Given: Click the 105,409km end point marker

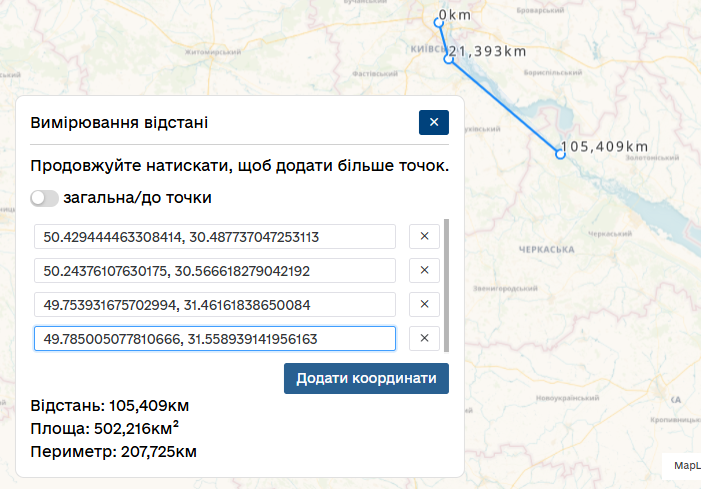Looking at the screenshot, I should pos(560,154).
